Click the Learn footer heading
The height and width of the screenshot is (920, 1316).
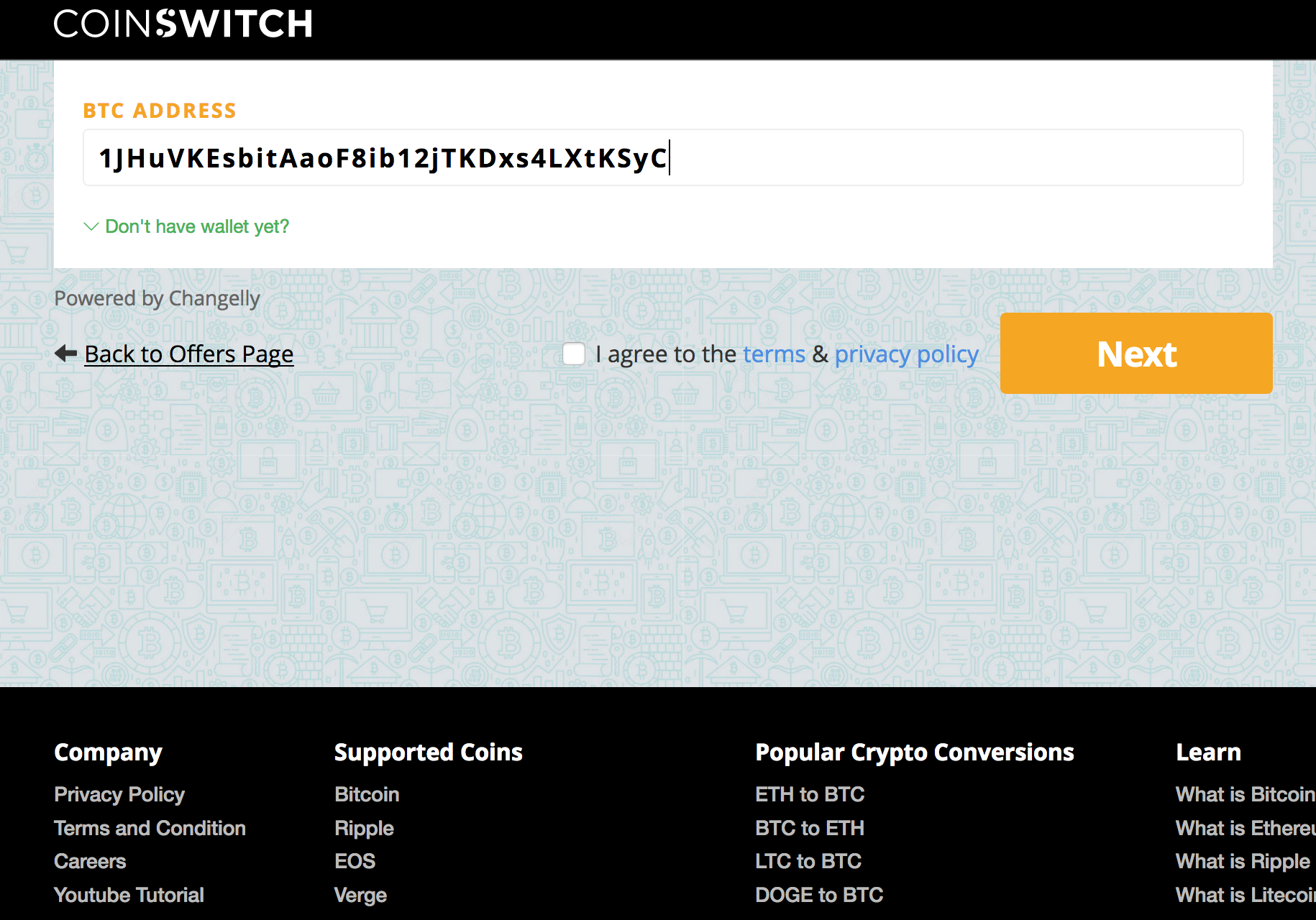pyautogui.click(x=1209, y=752)
